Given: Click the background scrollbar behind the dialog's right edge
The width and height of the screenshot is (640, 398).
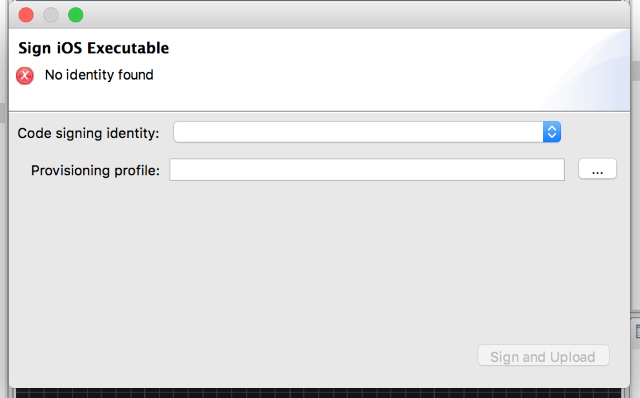Looking at the screenshot, I should click(x=636, y=70).
